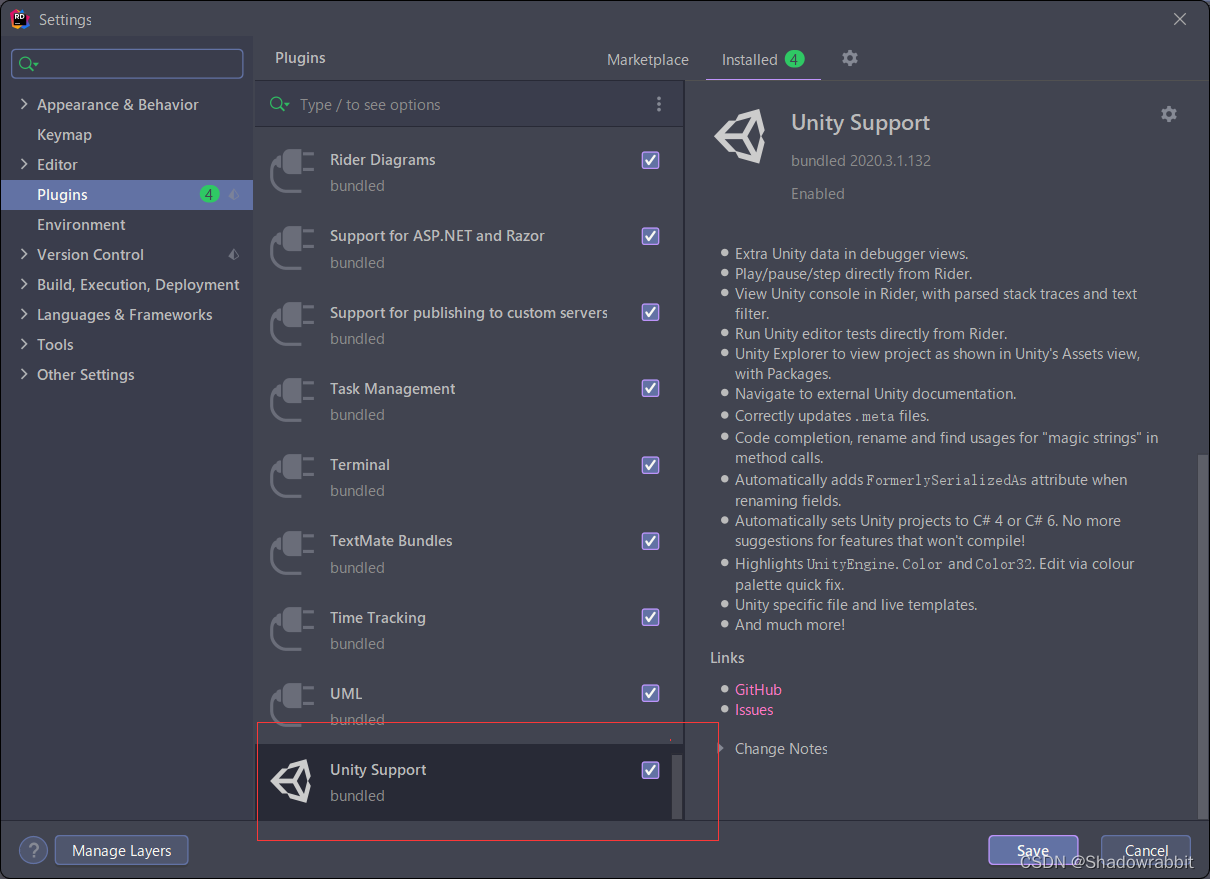Click the plugin description scrollbar
The image size is (1210, 879).
coord(1203,637)
